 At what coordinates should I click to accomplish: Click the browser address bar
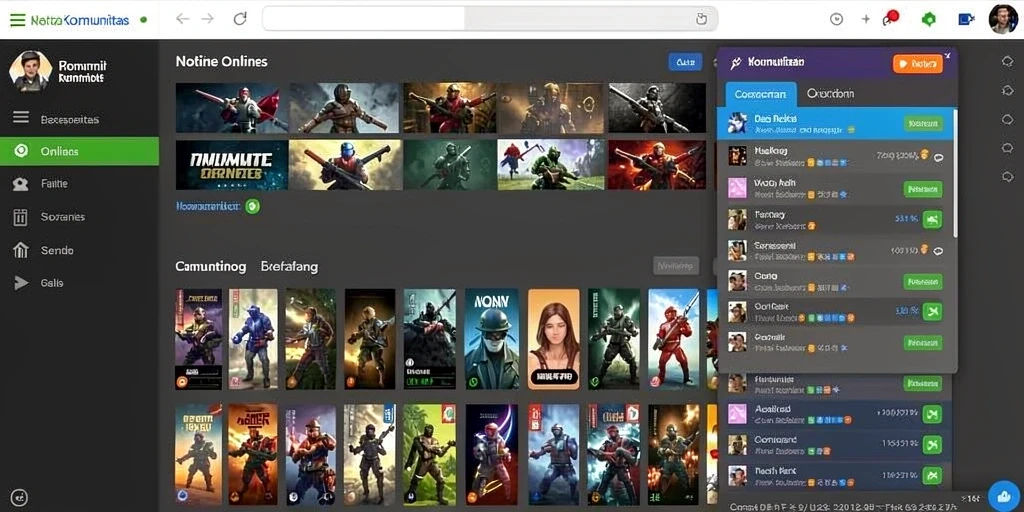tap(490, 19)
